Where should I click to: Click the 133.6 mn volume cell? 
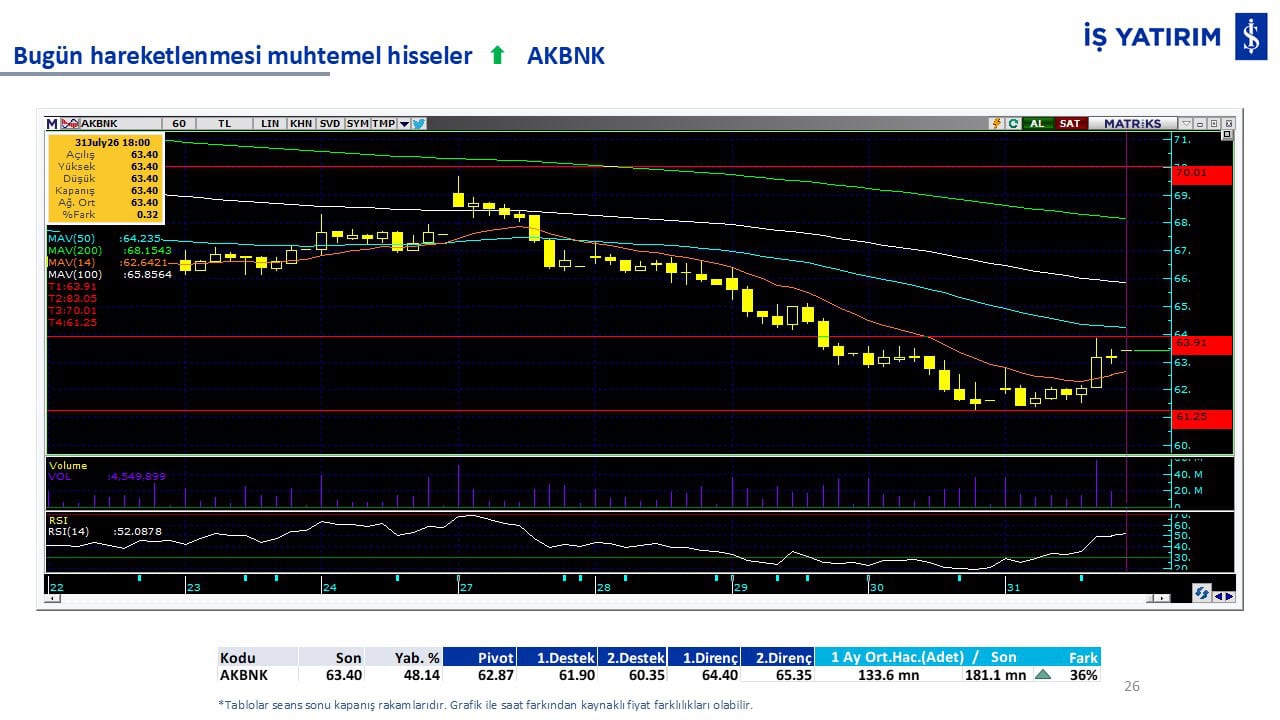point(889,675)
